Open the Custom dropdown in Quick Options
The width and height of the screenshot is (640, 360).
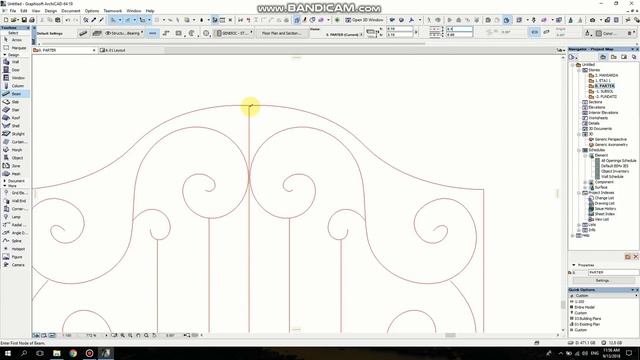(x=603, y=296)
